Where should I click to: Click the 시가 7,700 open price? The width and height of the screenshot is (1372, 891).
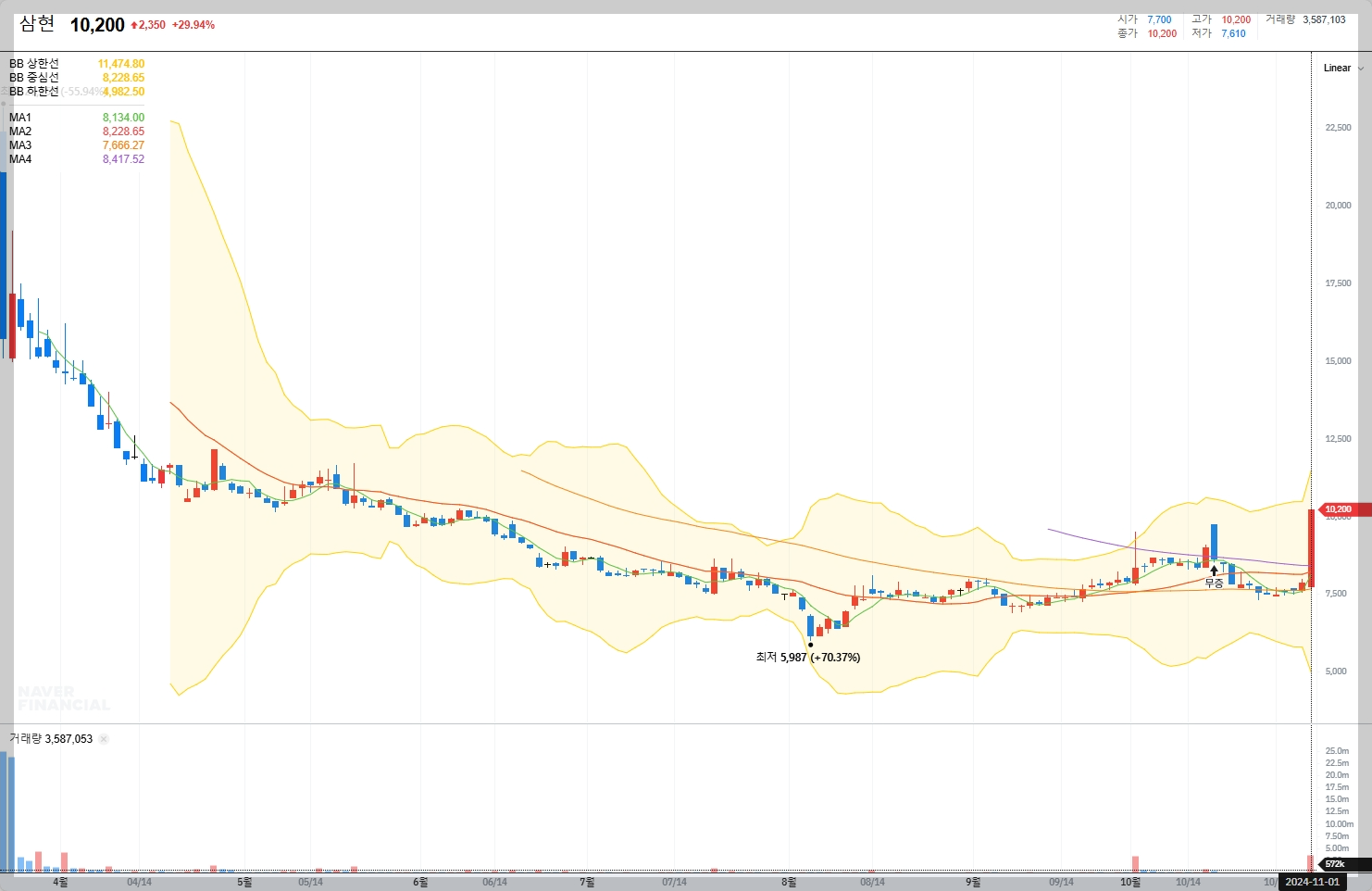[x=1144, y=19]
